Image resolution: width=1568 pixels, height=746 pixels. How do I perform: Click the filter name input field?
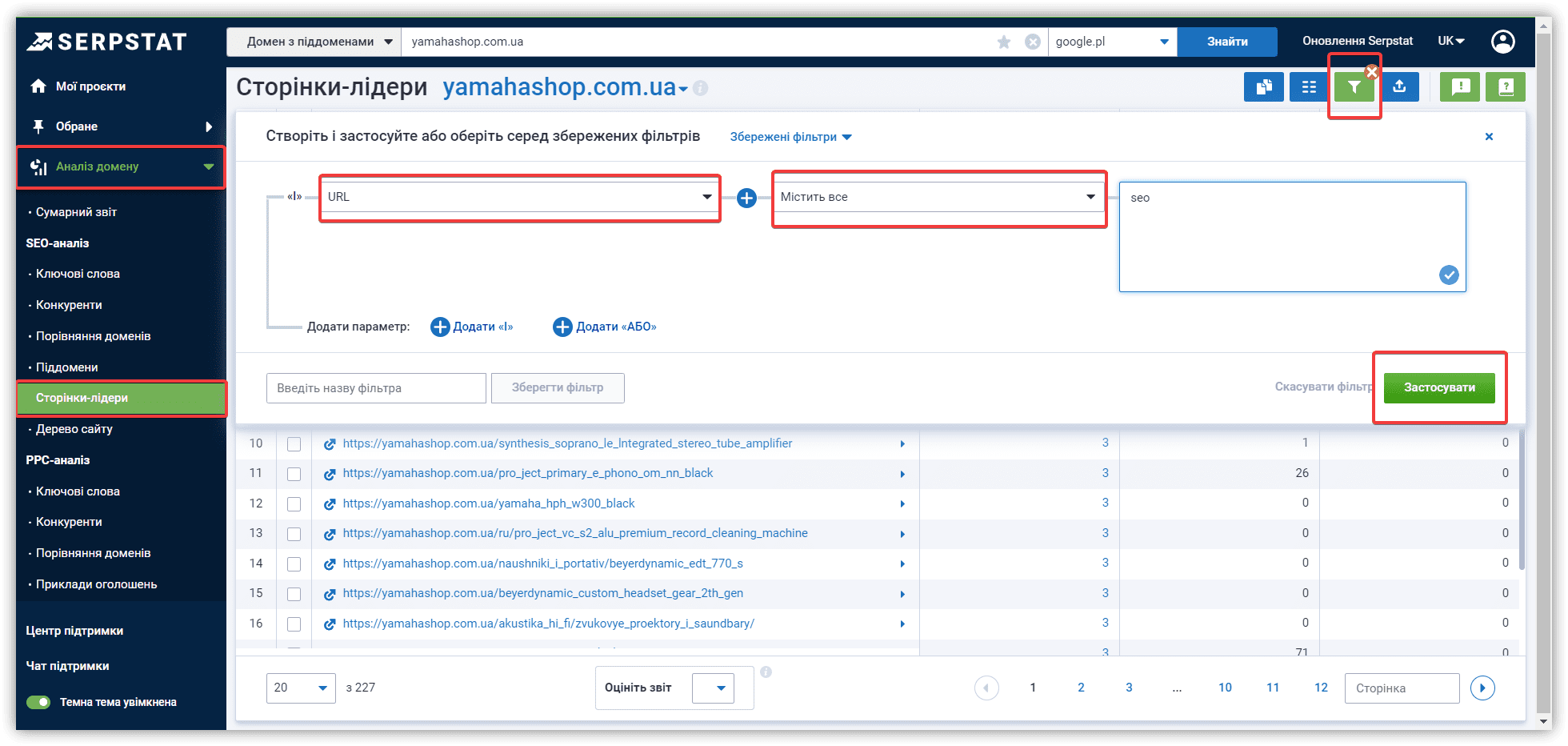coord(376,388)
